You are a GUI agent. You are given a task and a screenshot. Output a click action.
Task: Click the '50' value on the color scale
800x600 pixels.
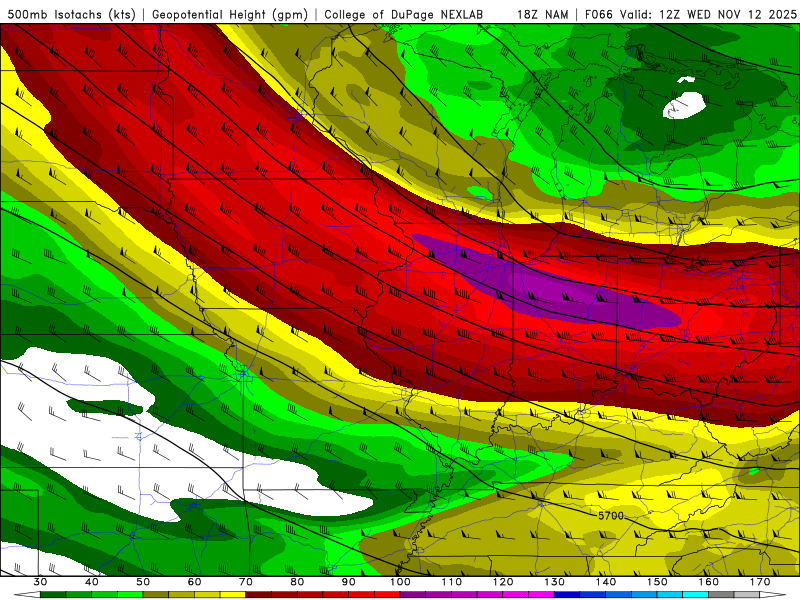pyautogui.click(x=143, y=582)
